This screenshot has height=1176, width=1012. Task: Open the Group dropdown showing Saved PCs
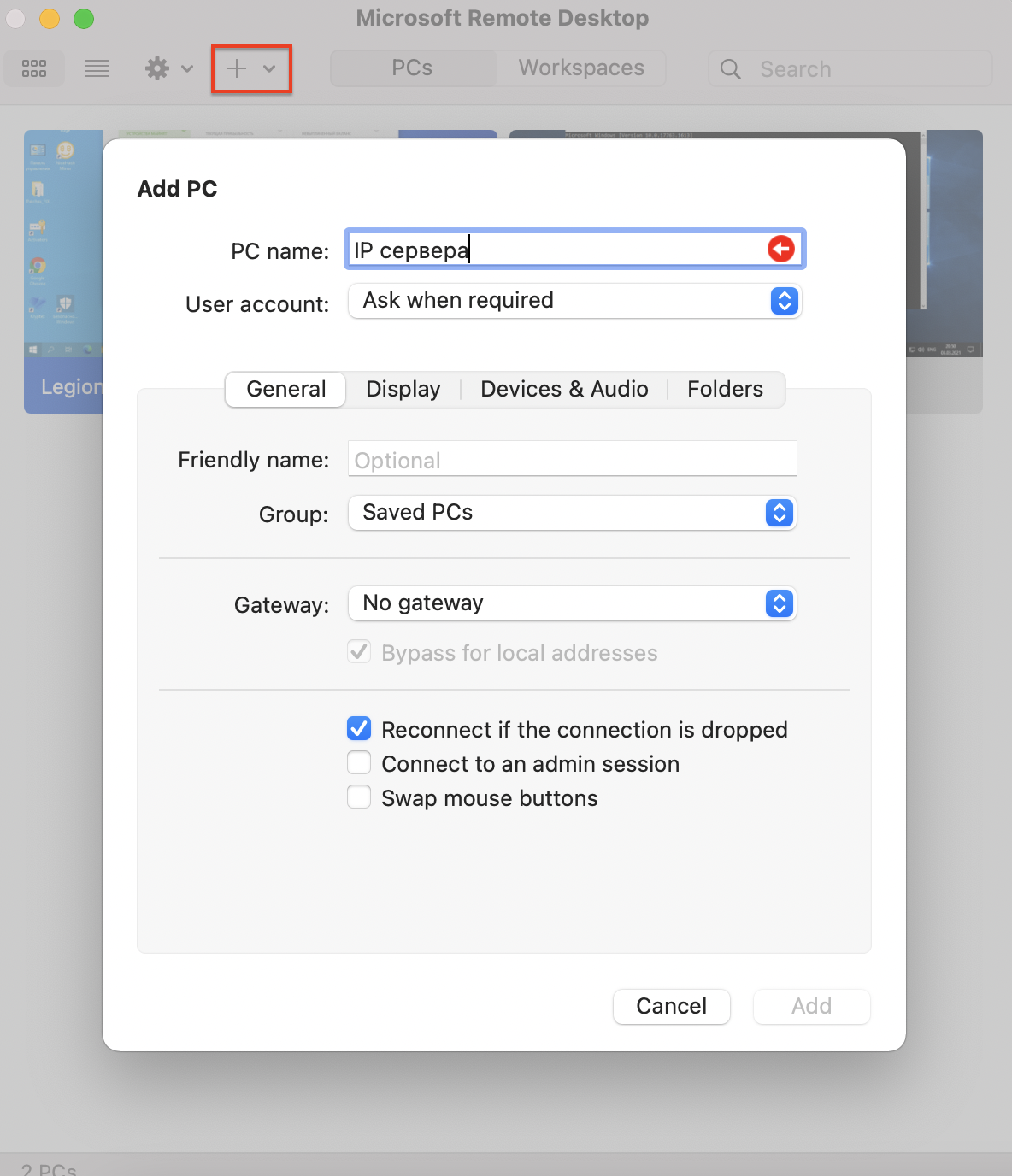click(x=573, y=513)
